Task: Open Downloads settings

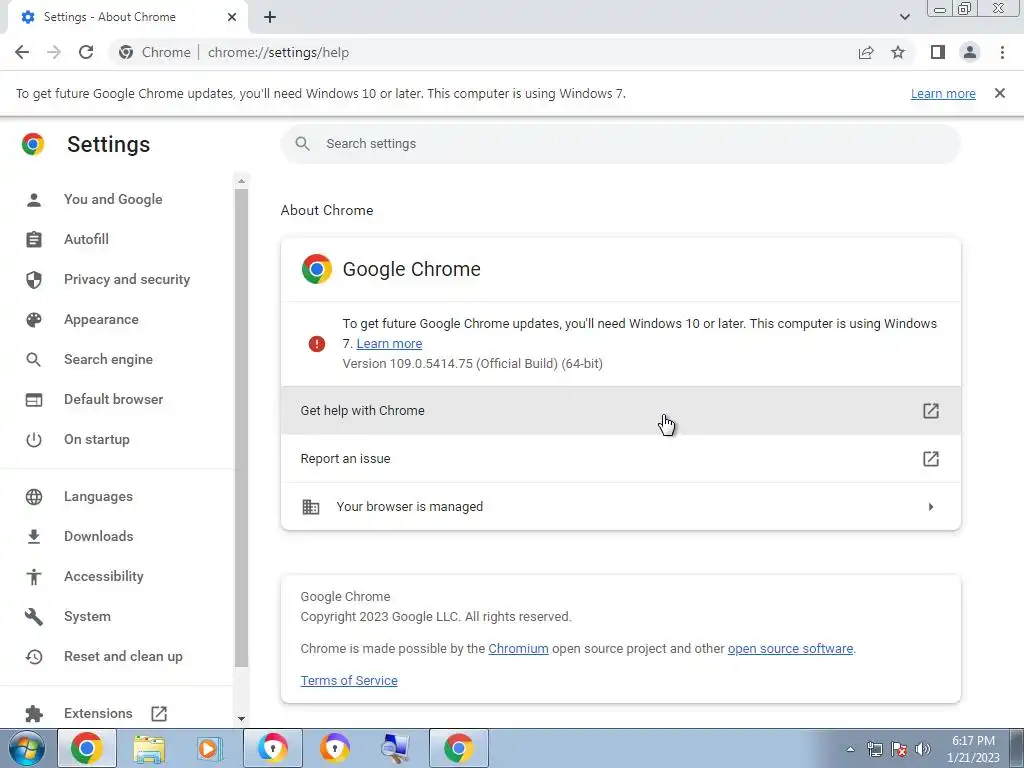Action: click(99, 536)
